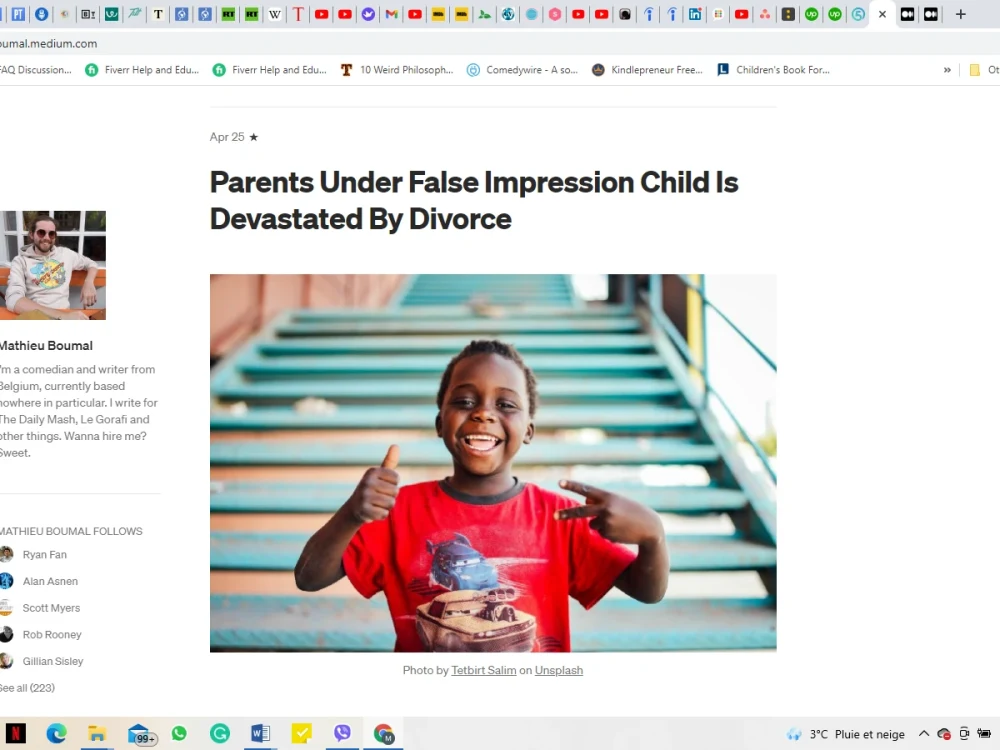1000x750 pixels.
Task: Open Ryan Fan's profile
Action: point(45,555)
